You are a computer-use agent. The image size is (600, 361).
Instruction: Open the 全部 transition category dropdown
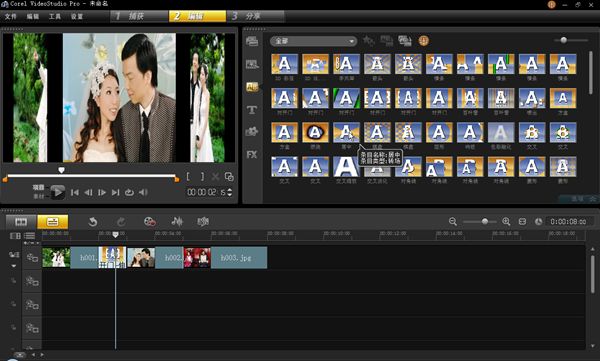(313, 41)
